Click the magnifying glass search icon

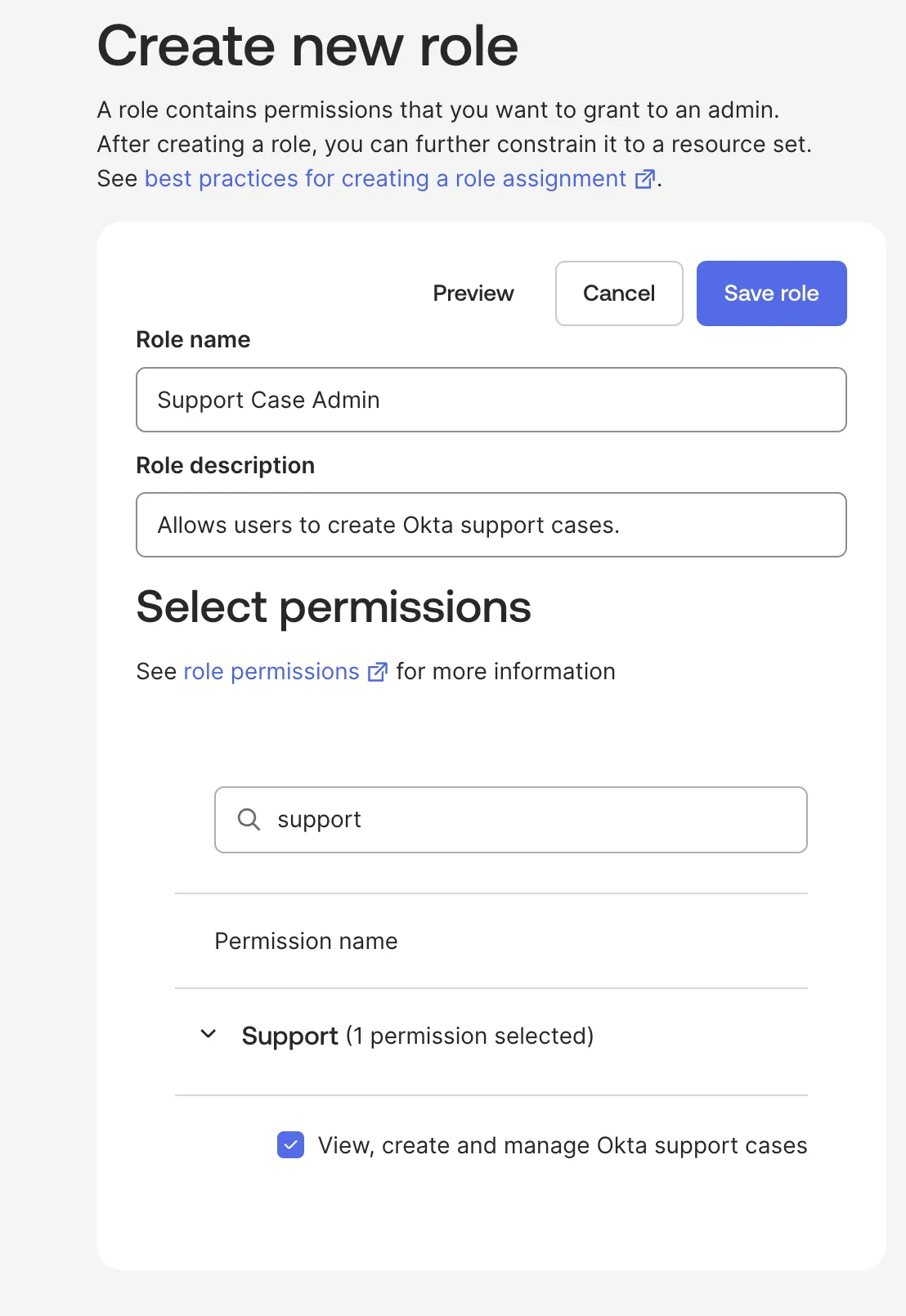(249, 819)
